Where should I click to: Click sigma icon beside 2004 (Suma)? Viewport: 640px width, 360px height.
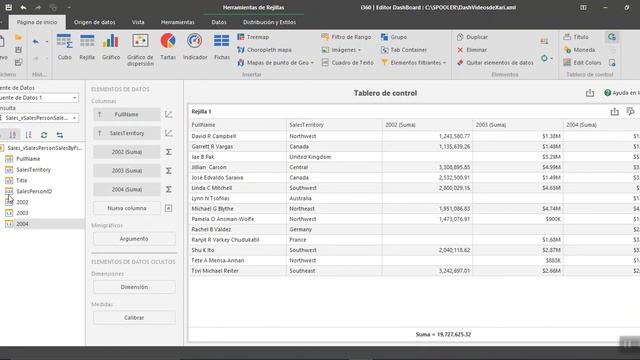169,189
